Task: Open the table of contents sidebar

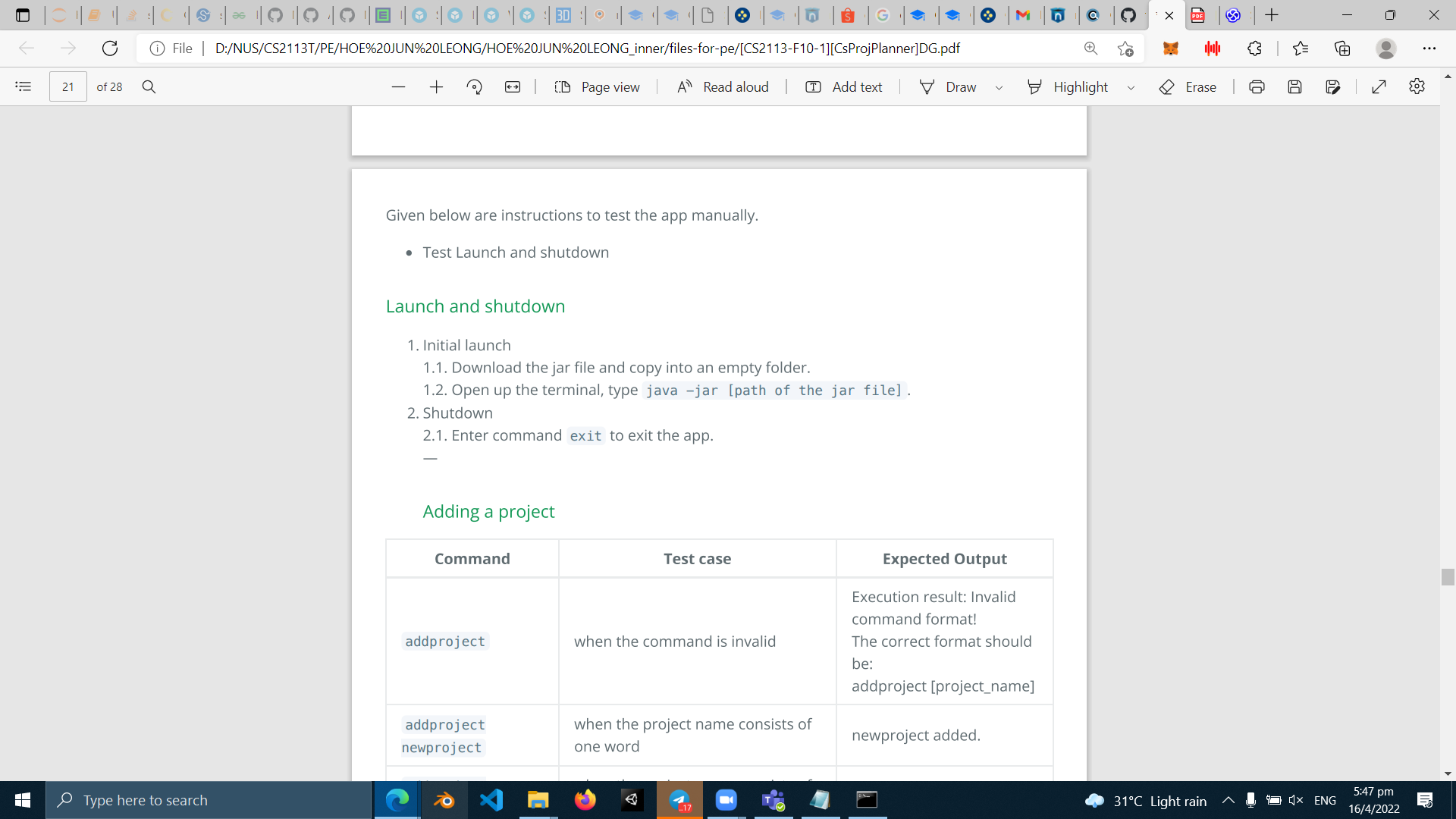Action: click(x=24, y=86)
